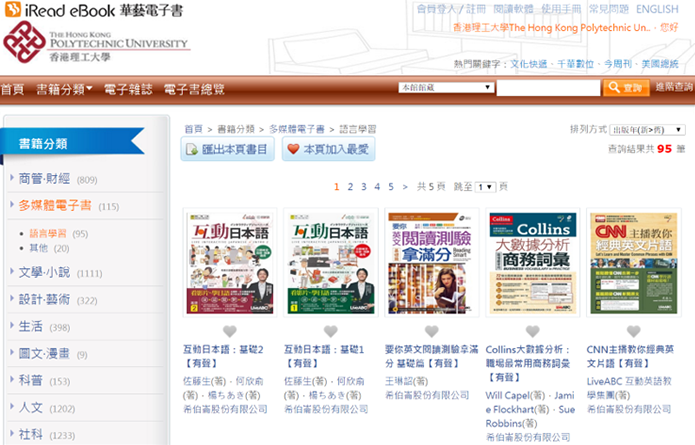Open the 書籍分類 navigation dropdown menu
Screen dimensions: 695x445
click(64, 90)
